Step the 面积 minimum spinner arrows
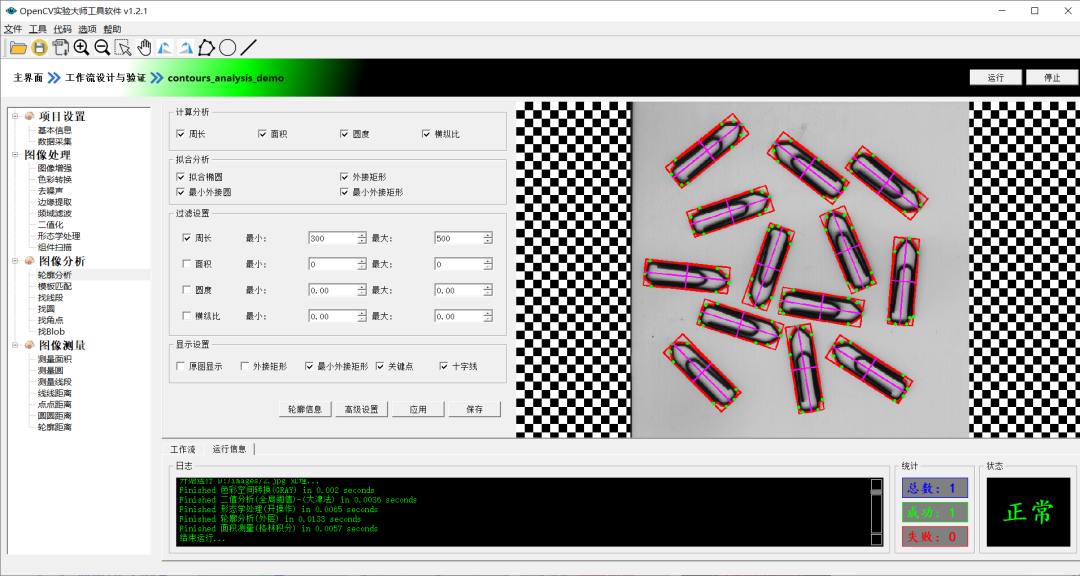The height and width of the screenshot is (576, 1080). pyautogui.click(x=362, y=265)
